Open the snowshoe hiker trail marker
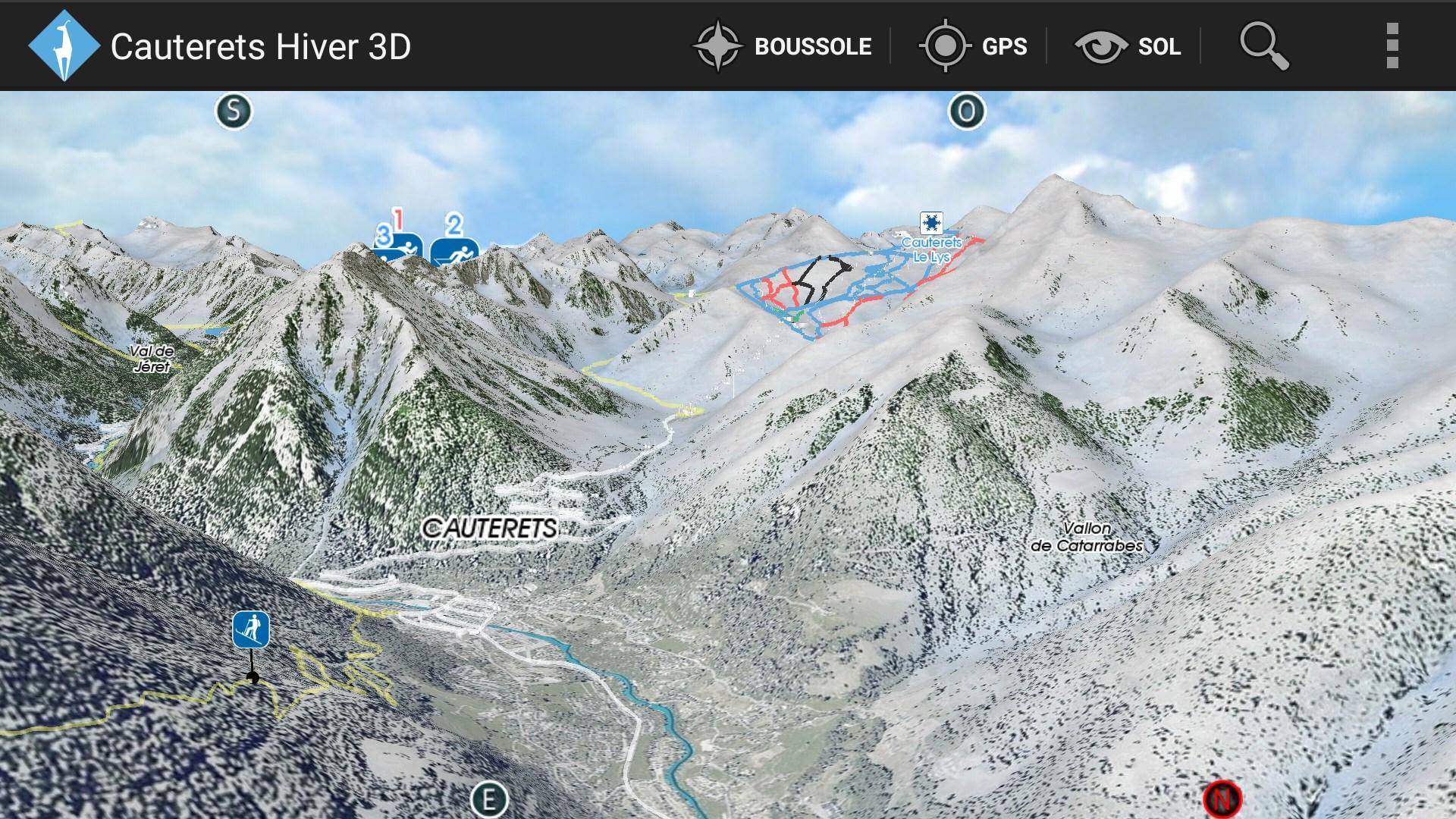Screen dimensions: 1456x819 tap(251, 630)
